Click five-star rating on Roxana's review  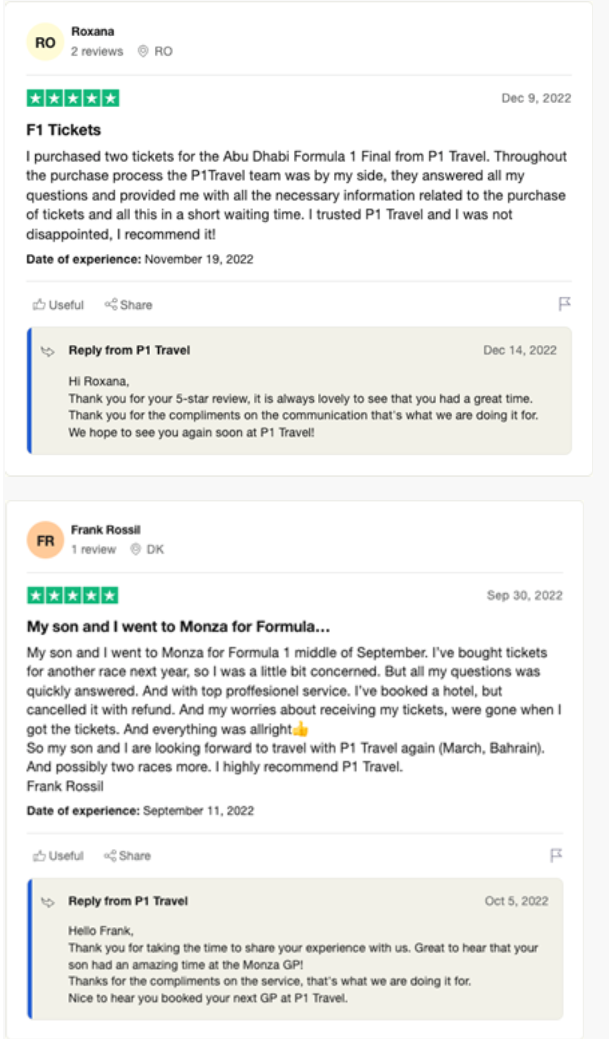72,99
